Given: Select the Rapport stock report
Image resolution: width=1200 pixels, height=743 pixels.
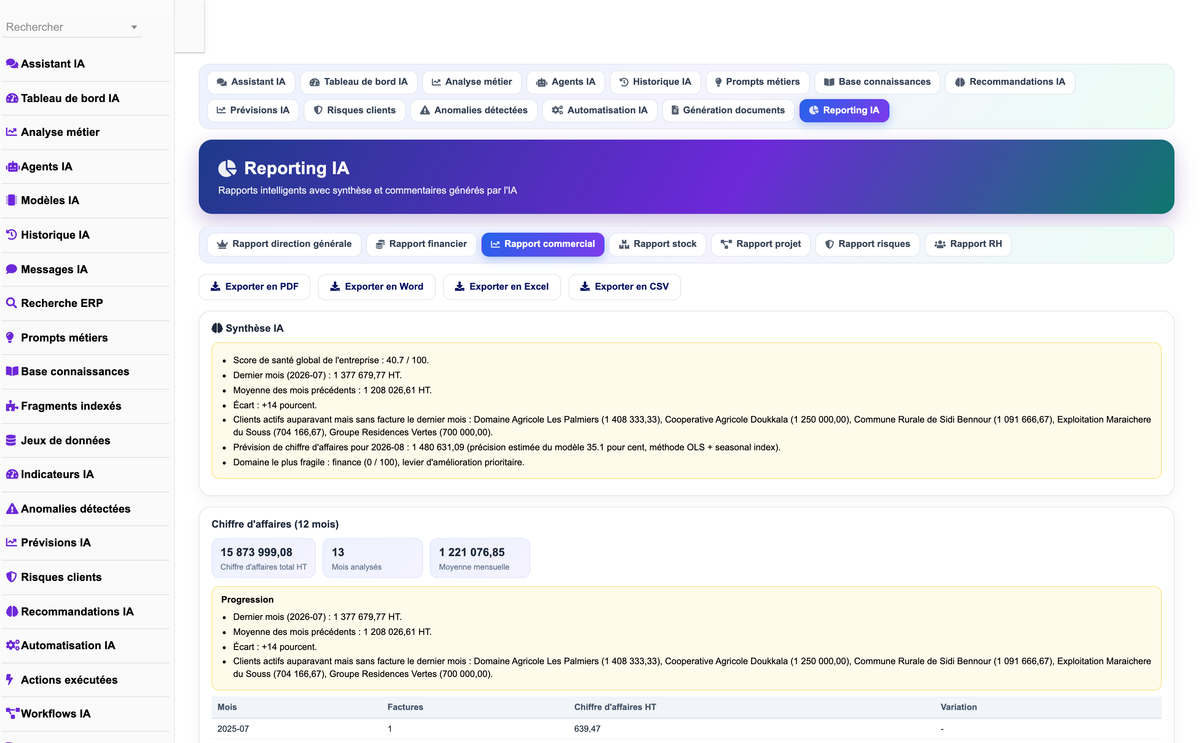Looking at the screenshot, I should (658, 244).
